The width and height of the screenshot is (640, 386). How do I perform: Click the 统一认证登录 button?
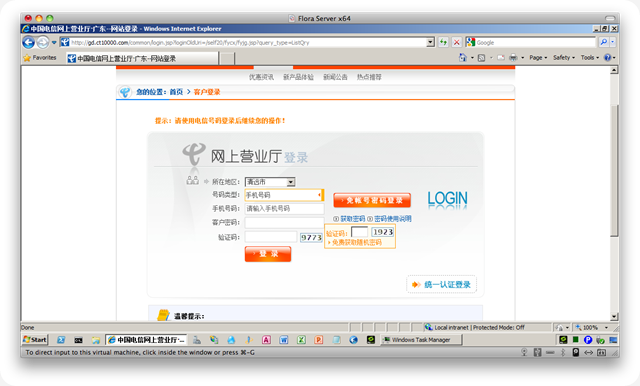[442, 284]
